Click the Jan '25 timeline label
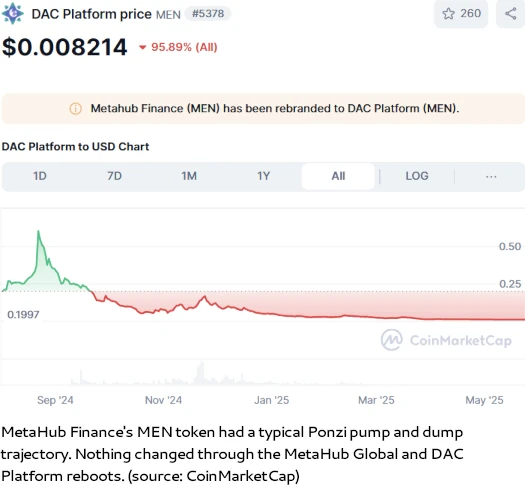This screenshot has width=525, height=486. pyautogui.click(x=272, y=400)
